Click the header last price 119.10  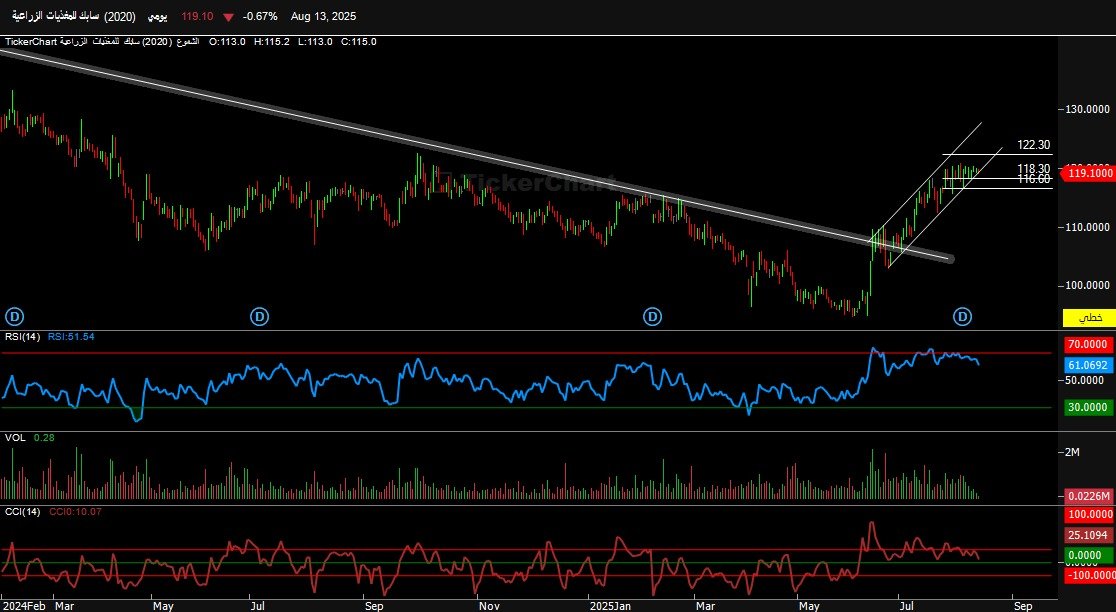point(197,16)
